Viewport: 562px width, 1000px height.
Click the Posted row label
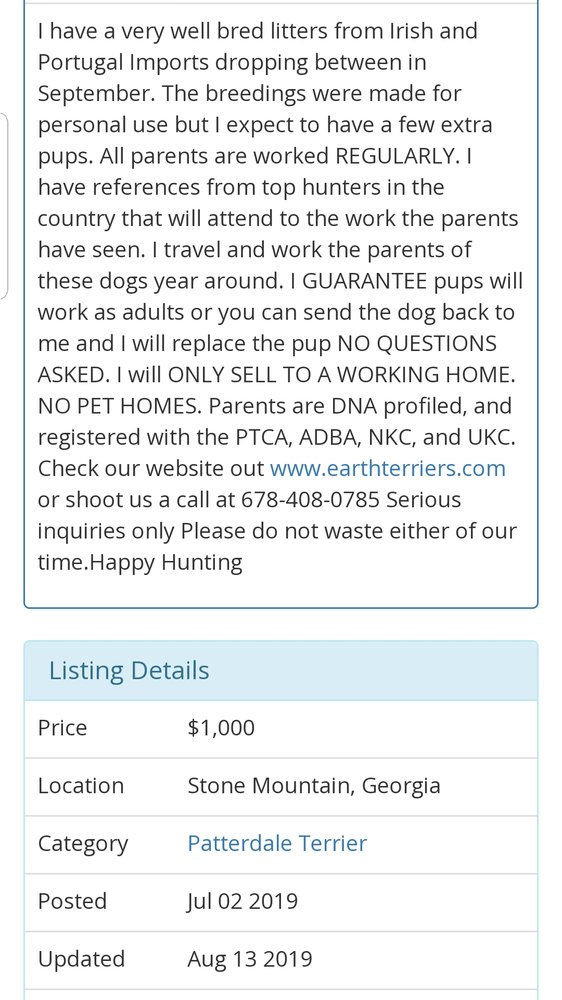click(x=72, y=901)
